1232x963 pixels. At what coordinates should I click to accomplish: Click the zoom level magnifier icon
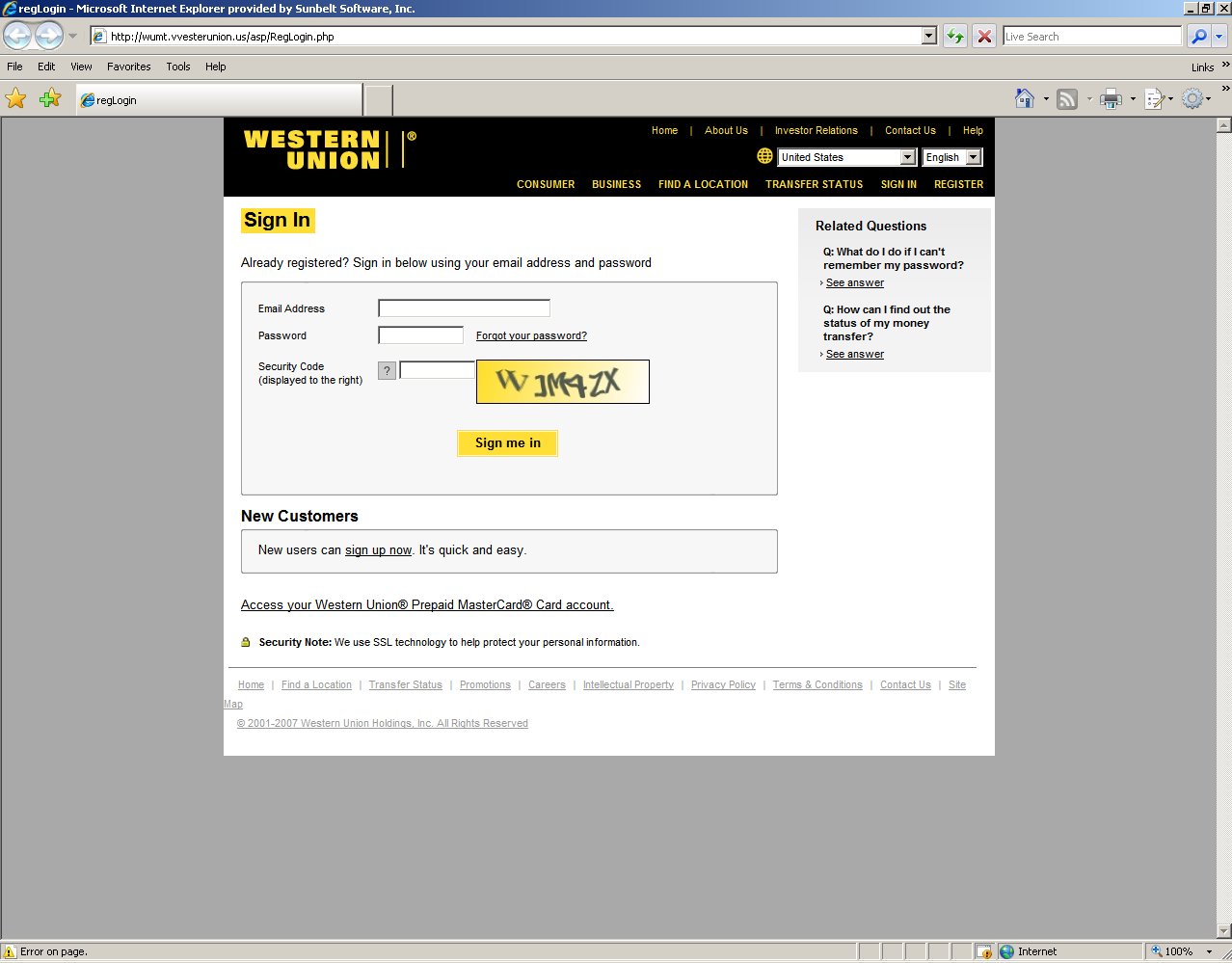click(x=1157, y=951)
